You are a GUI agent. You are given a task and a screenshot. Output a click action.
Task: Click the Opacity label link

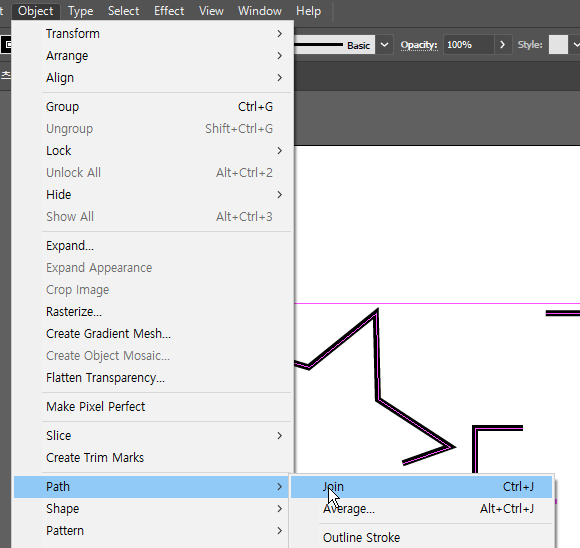point(419,45)
